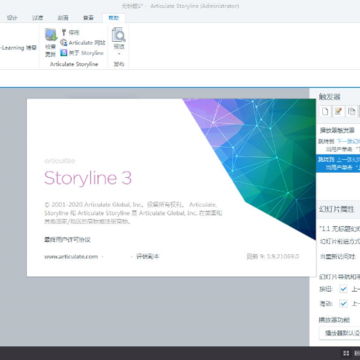Click the version 3.9.21069.0 text
360x360 pixels.
coord(283,256)
